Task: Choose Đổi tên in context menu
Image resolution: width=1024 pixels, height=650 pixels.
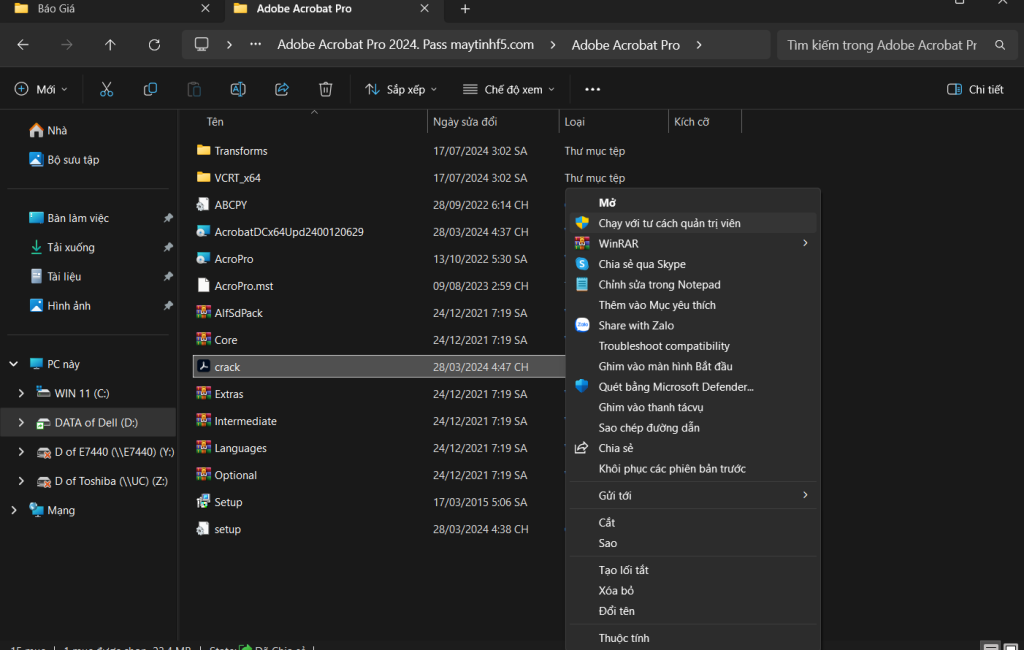Action: click(693, 611)
